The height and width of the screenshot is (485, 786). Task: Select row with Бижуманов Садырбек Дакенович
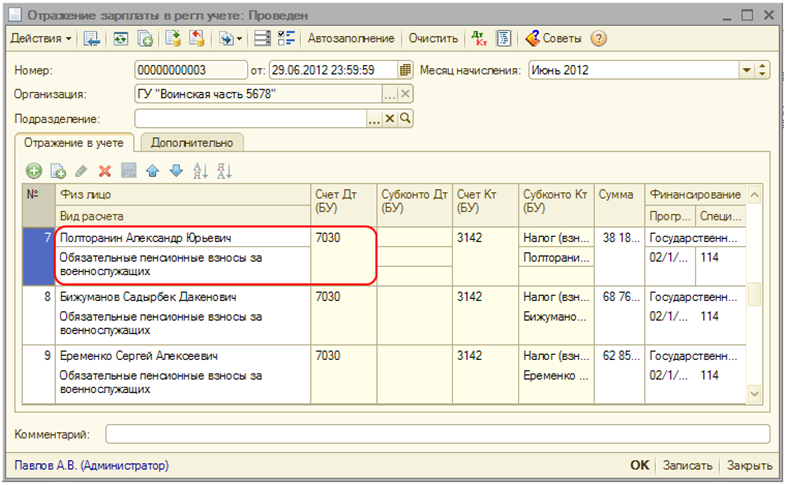[148, 298]
